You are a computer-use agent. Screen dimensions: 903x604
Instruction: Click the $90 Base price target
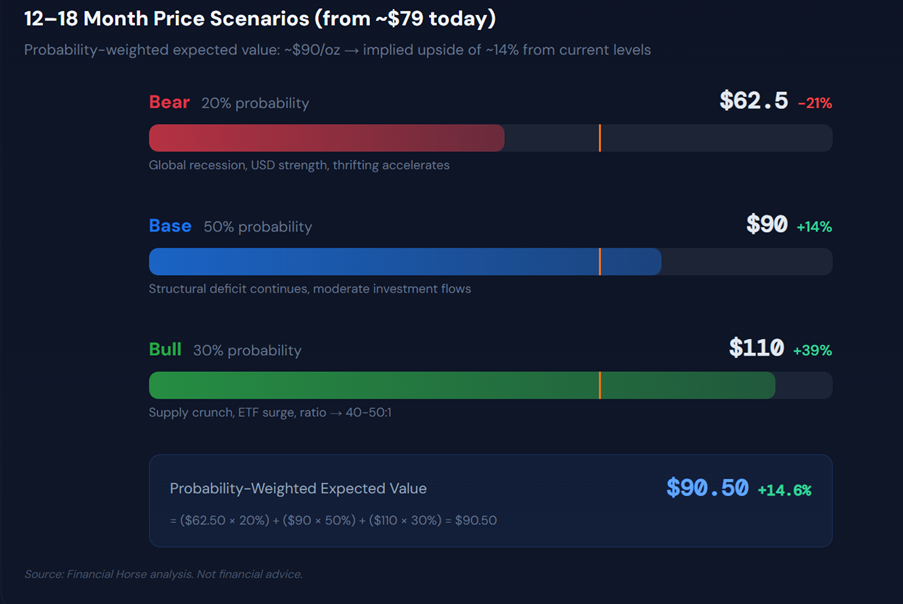[767, 225]
